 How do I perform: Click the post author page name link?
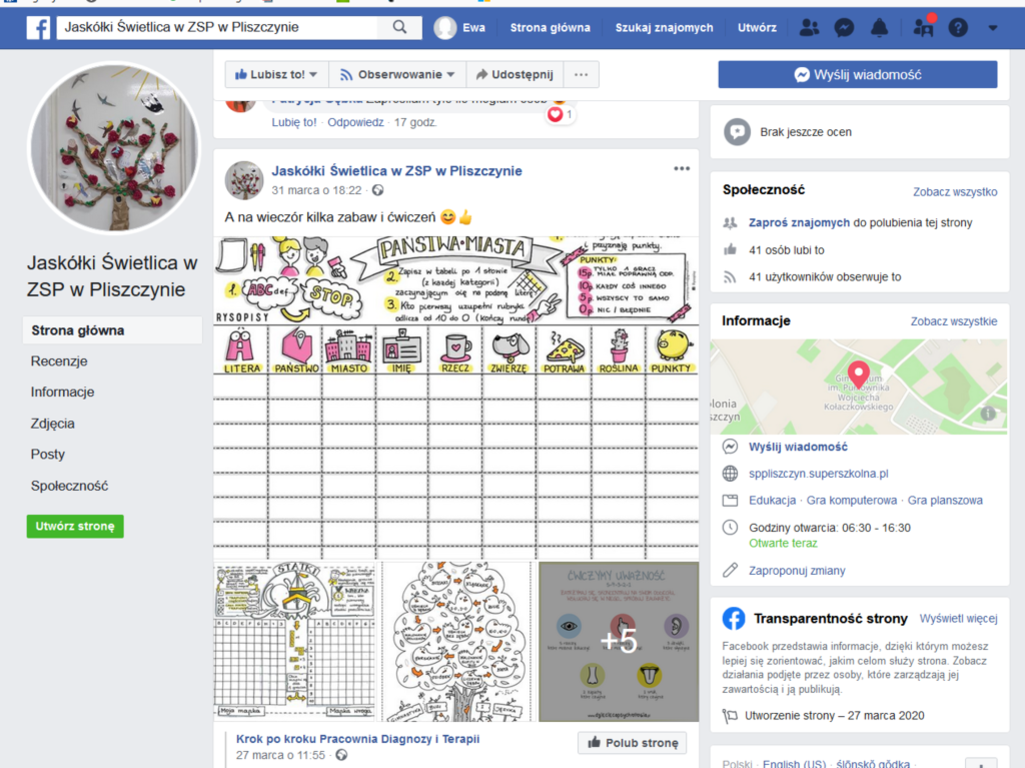(x=397, y=171)
